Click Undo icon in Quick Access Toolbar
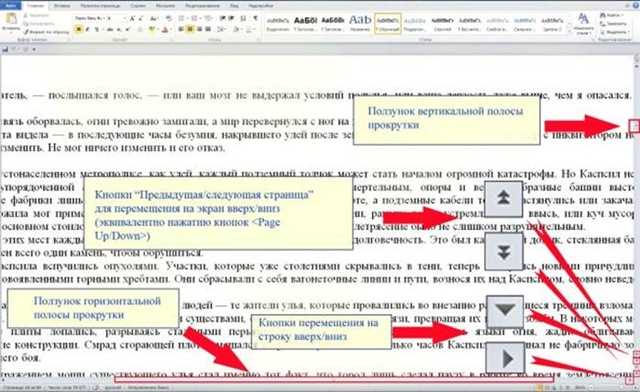Image resolution: width=640 pixels, height=392 pixels. click(x=15, y=49)
